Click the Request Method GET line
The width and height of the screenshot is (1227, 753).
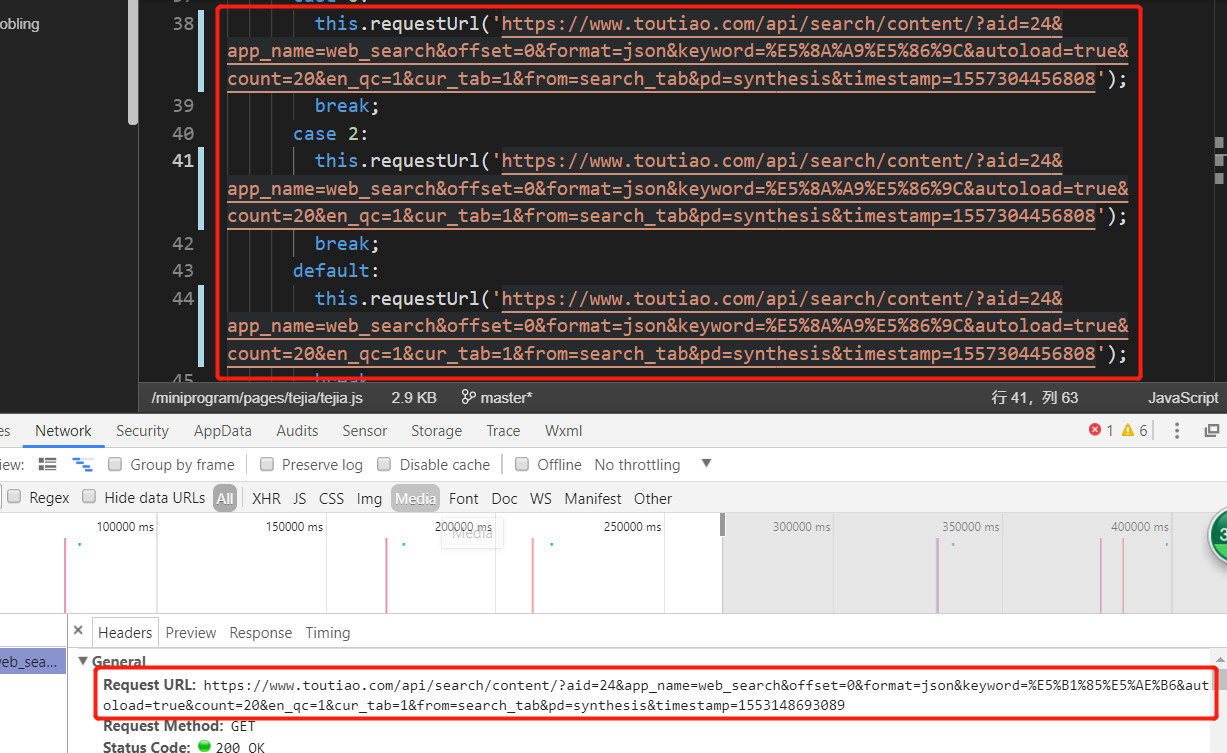point(179,726)
